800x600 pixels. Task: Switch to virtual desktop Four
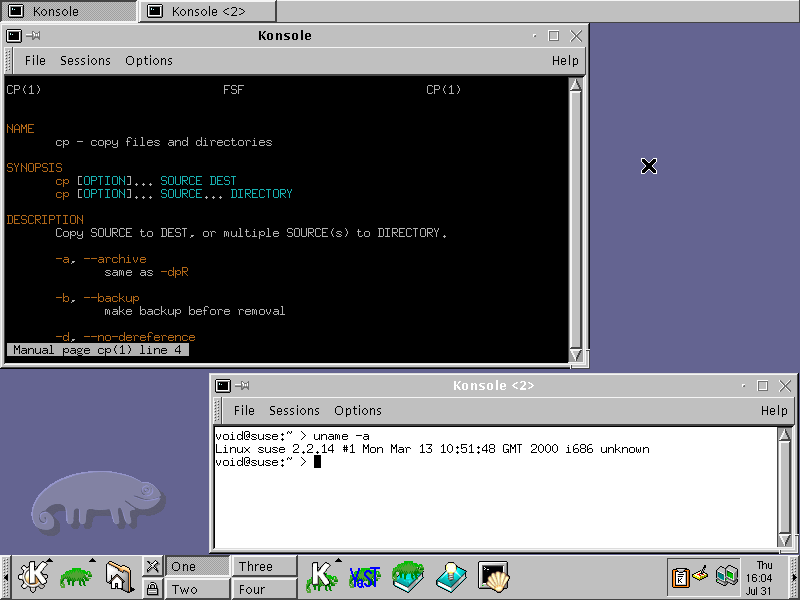[x=264, y=589]
